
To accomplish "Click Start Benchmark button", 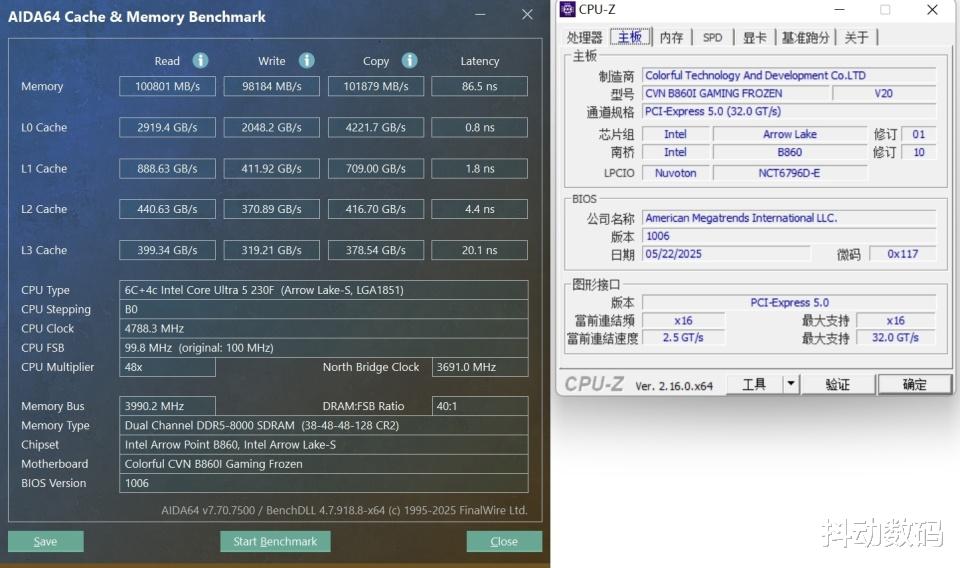I will pos(275,541).
